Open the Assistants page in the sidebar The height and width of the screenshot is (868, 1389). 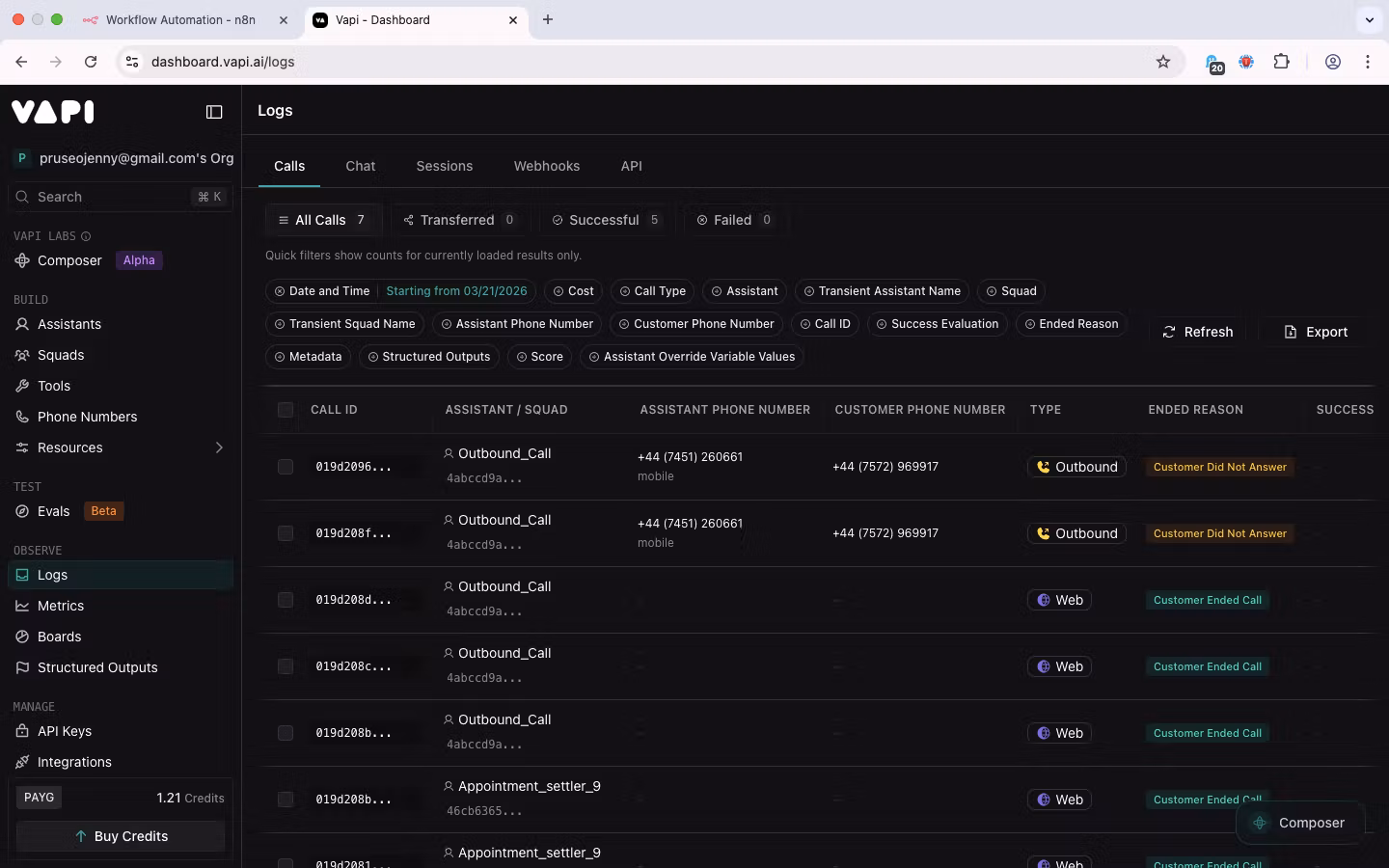coord(68,324)
